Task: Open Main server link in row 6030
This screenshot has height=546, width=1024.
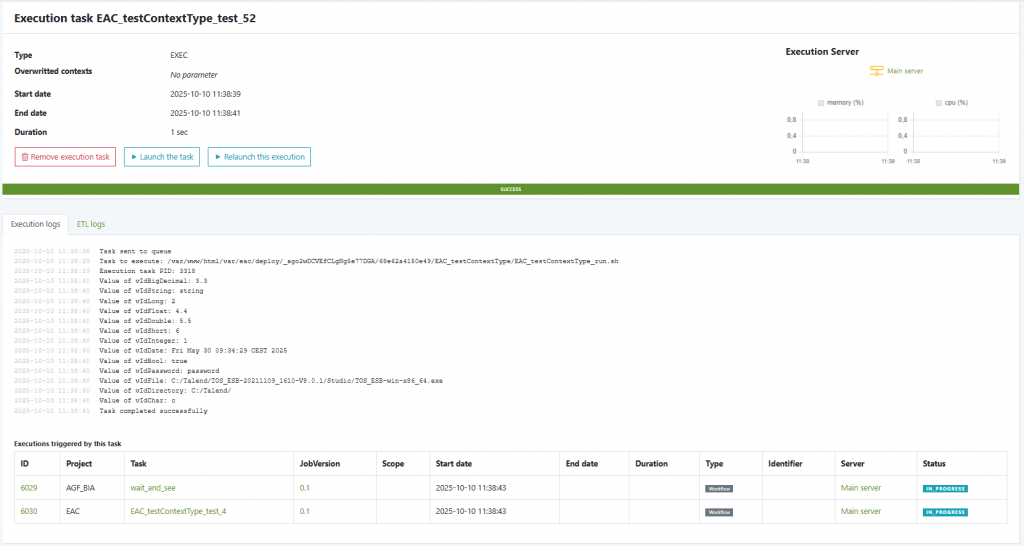Action: [x=861, y=511]
